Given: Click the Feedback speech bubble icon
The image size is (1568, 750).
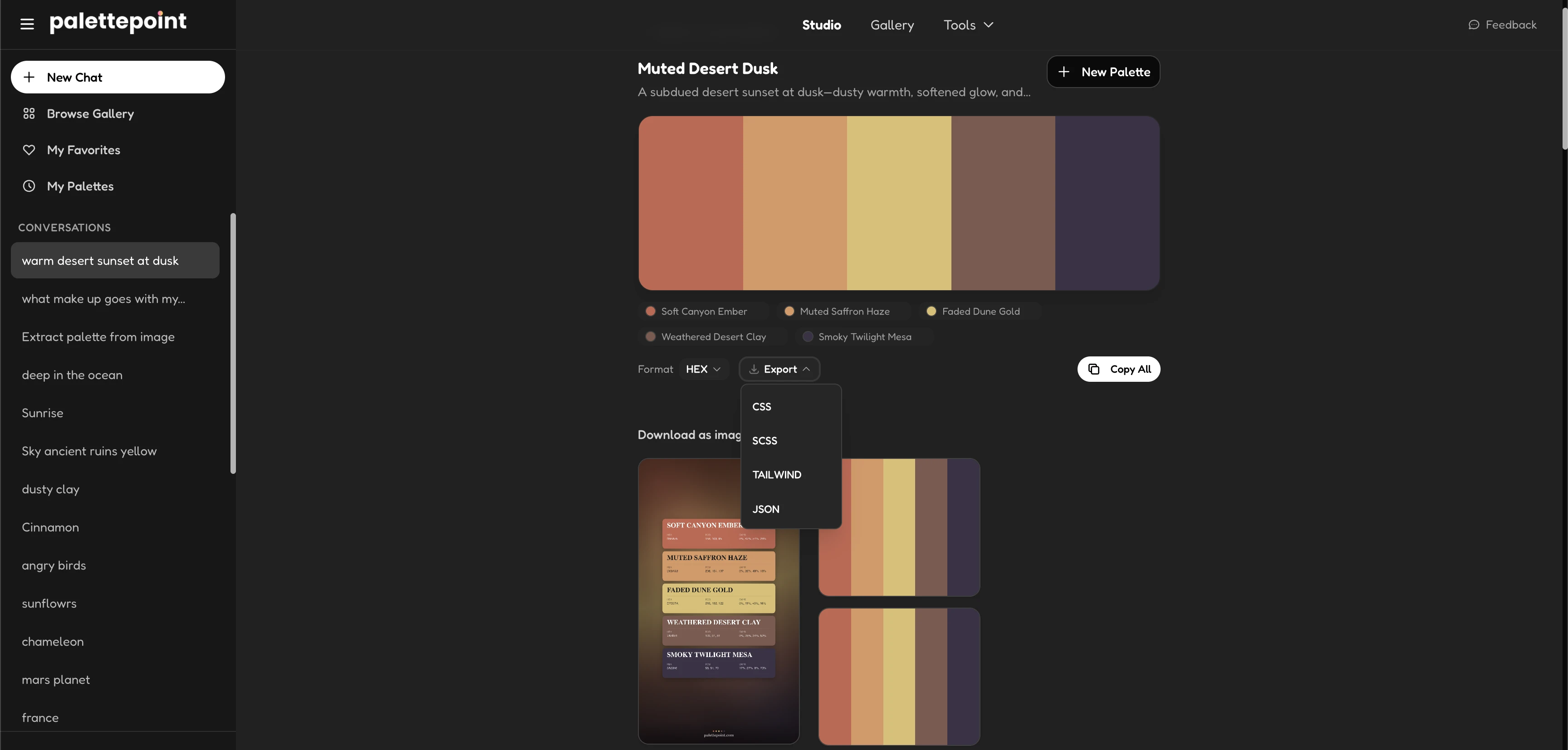Looking at the screenshot, I should [1474, 25].
